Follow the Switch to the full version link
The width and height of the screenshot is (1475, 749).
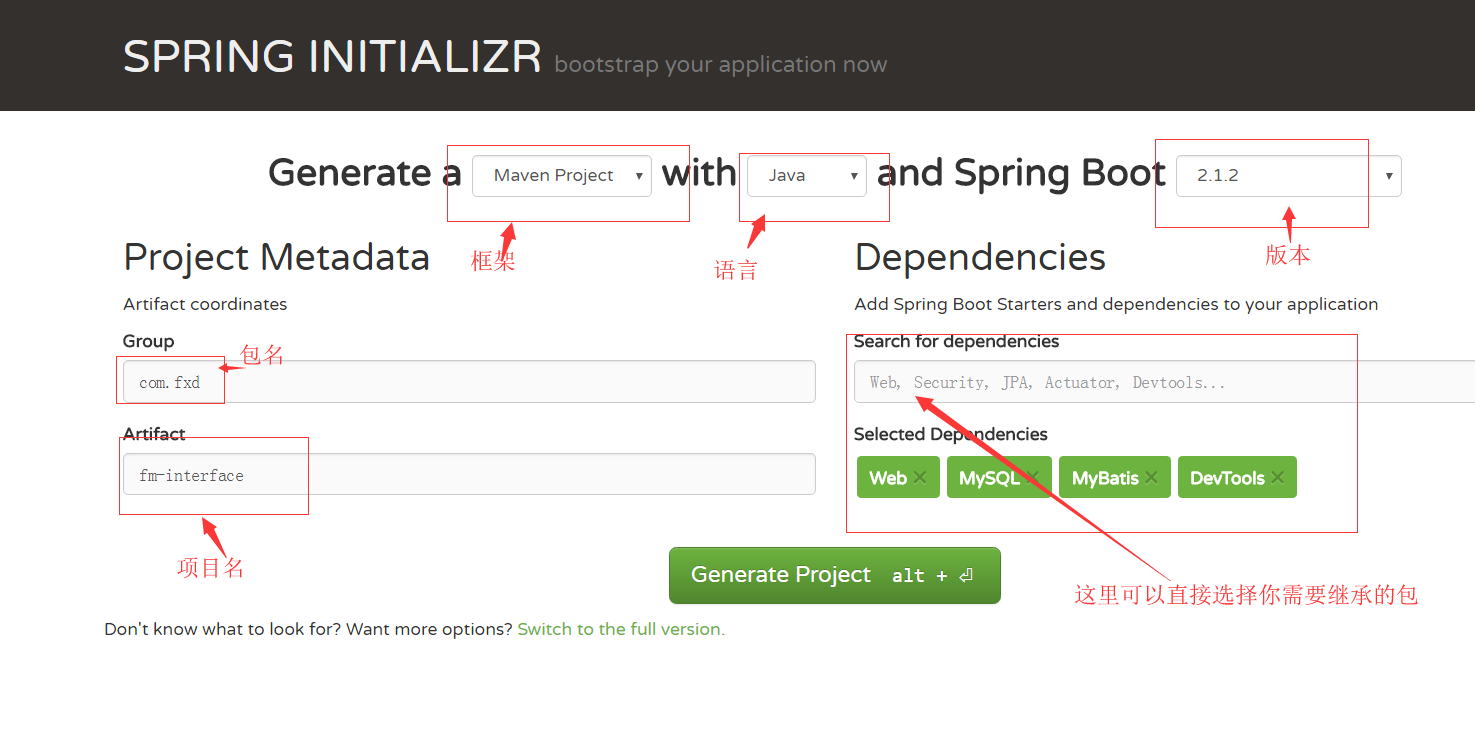tap(621, 629)
